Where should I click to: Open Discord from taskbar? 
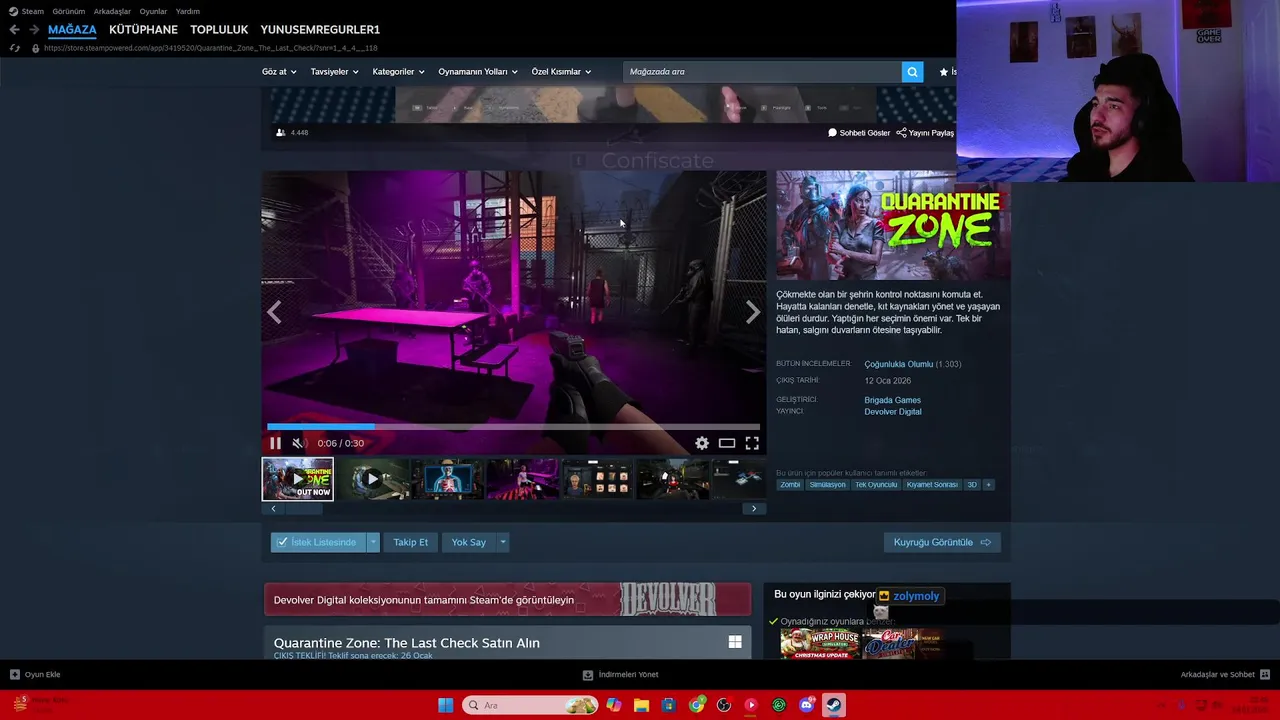tap(807, 705)
